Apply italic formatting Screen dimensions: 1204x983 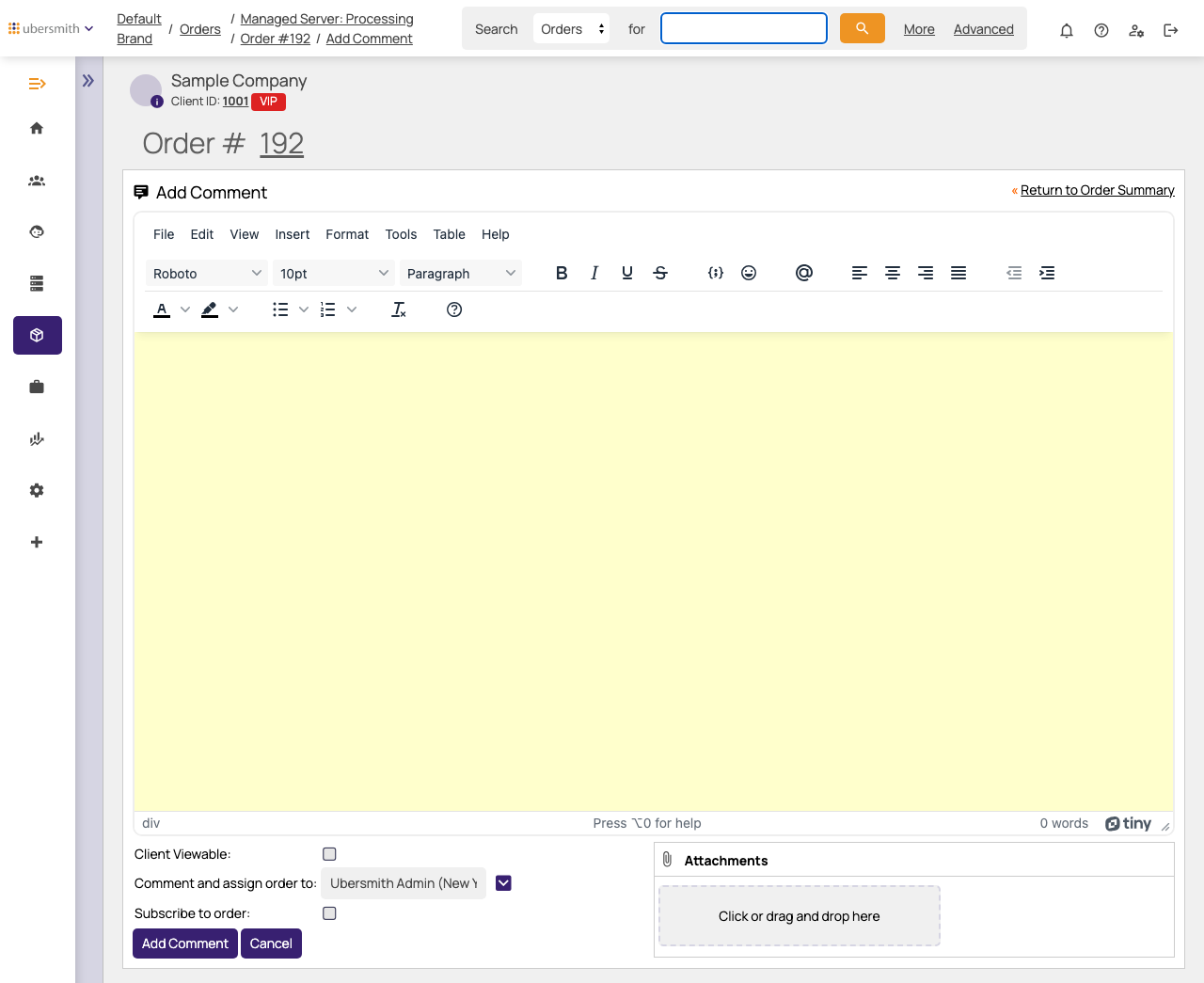click(594, 273)
